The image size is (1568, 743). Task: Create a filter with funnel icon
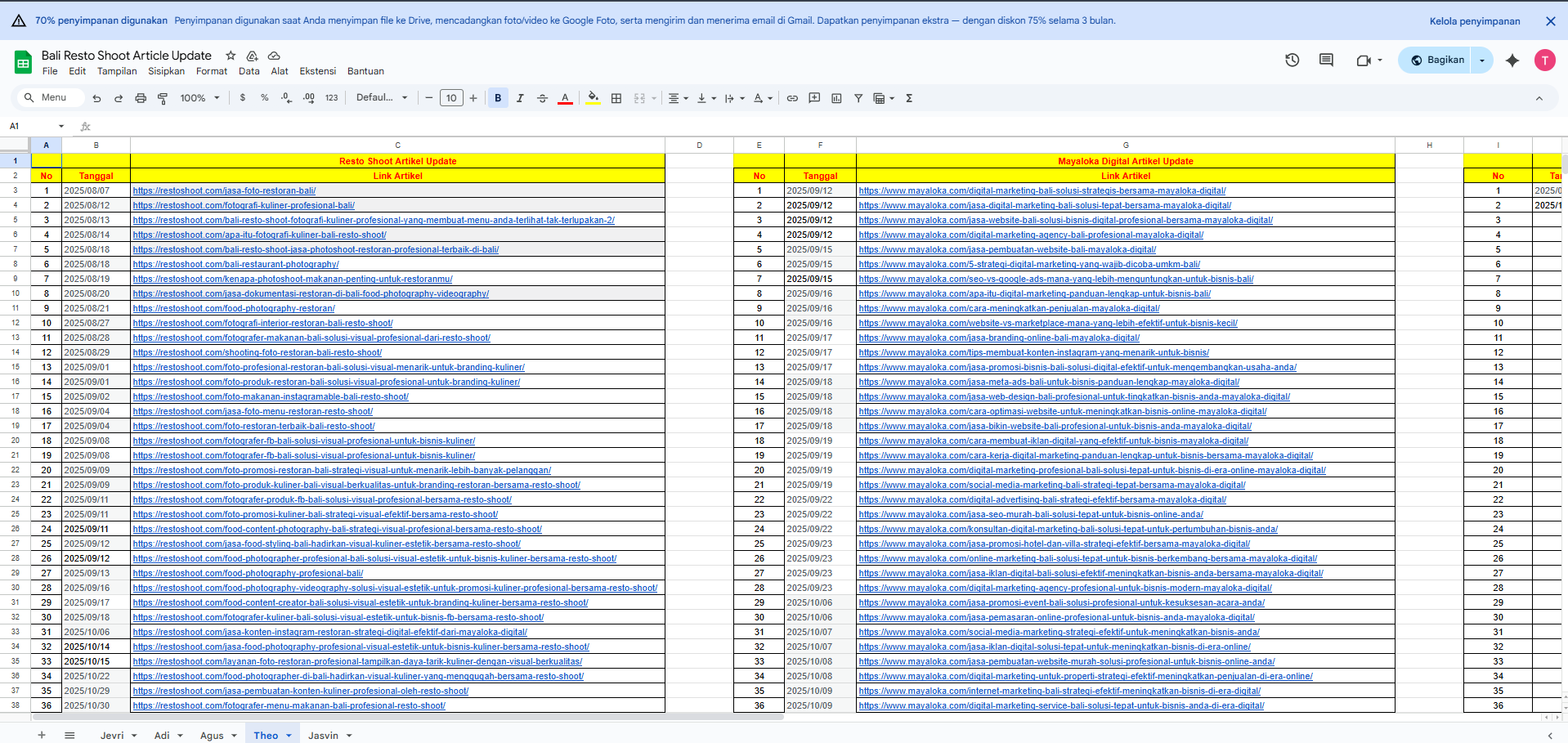point(858,98)
